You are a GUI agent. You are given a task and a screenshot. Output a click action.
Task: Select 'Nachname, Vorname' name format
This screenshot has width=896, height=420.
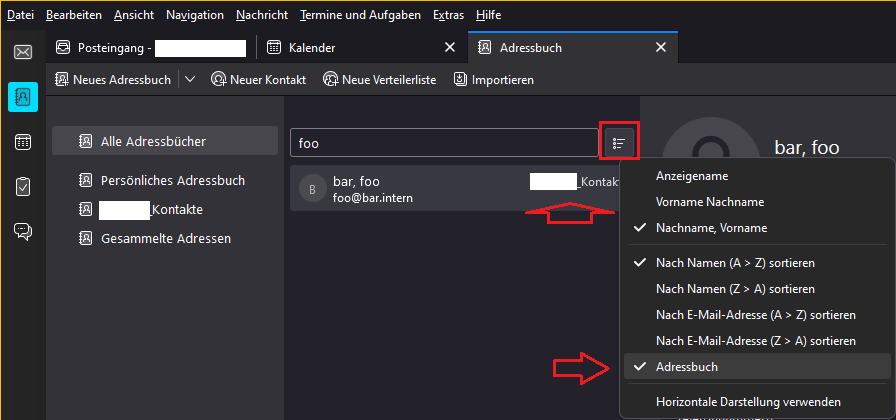click(x=711, y=228)
